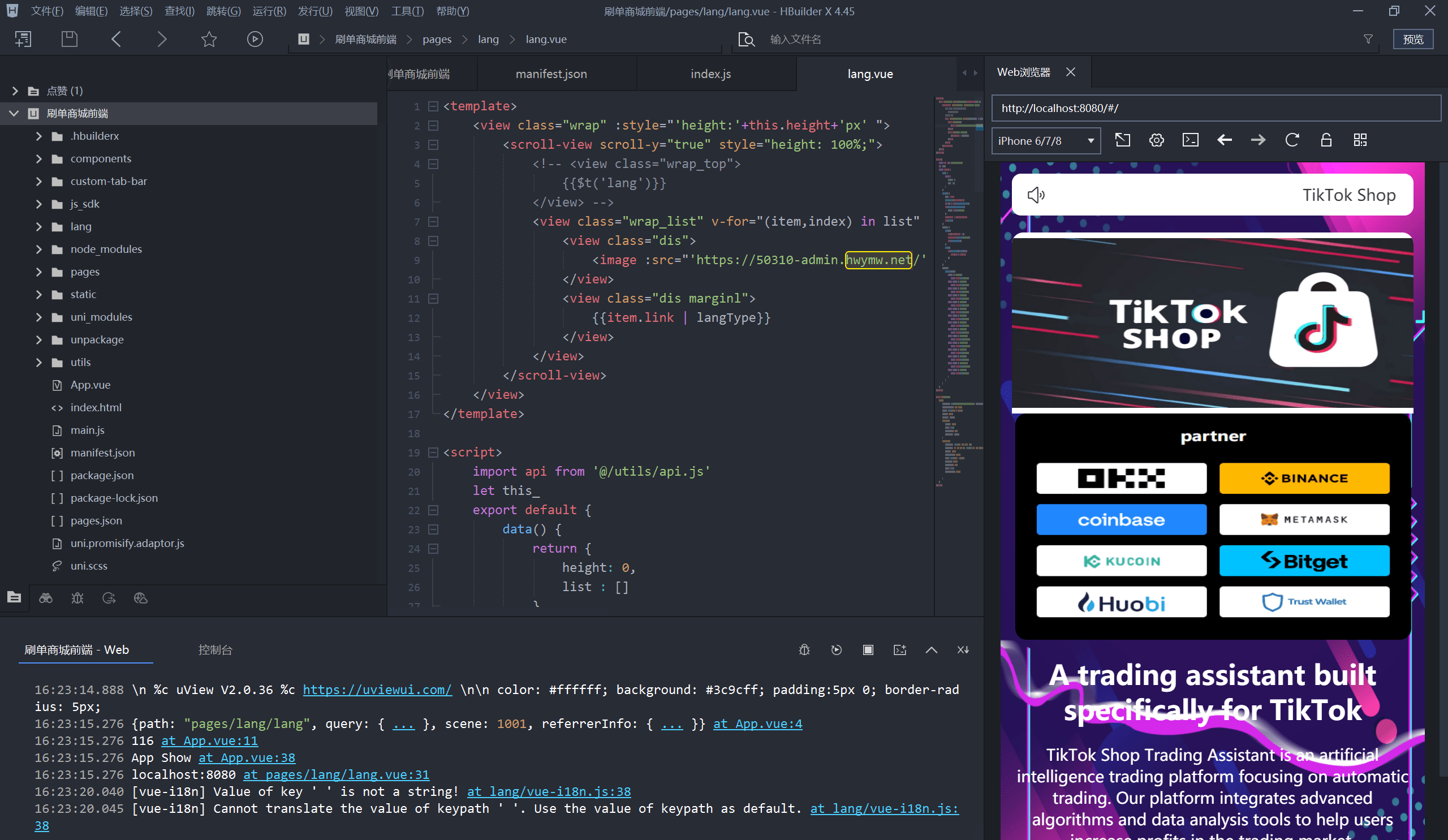Image resolution: width=1448 pixels, height=840 pixels.
Task: Click the QR code icon in browser toolbar
Action: tap(1360, 140)
